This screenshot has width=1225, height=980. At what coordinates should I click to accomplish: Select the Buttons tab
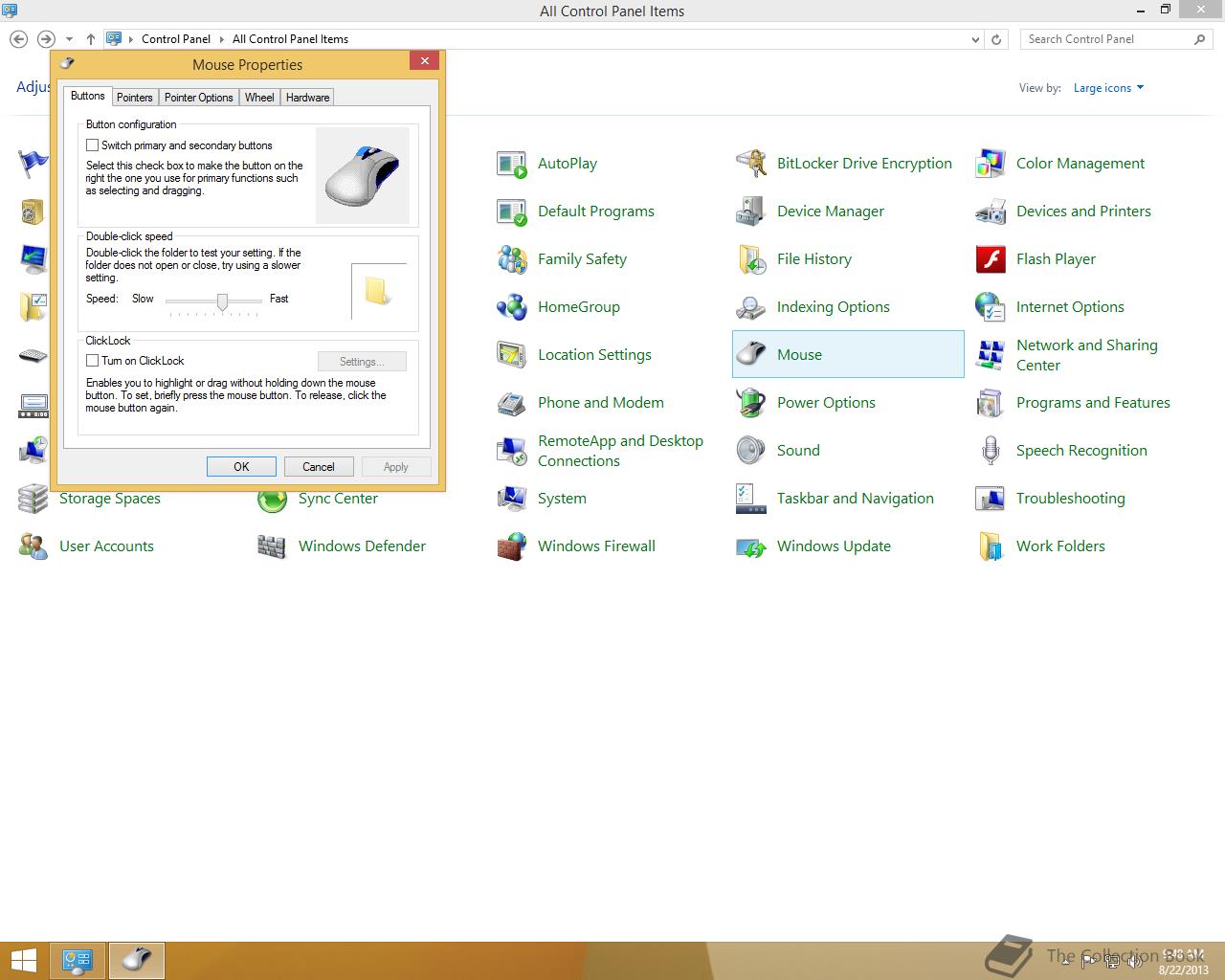tap(88, 96)
